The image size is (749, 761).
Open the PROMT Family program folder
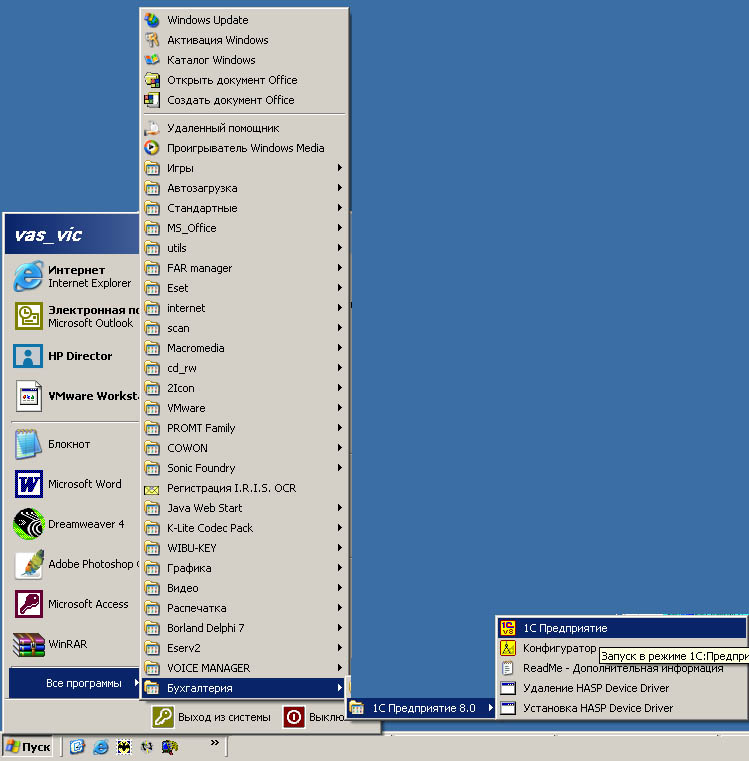tap(244, 428)
